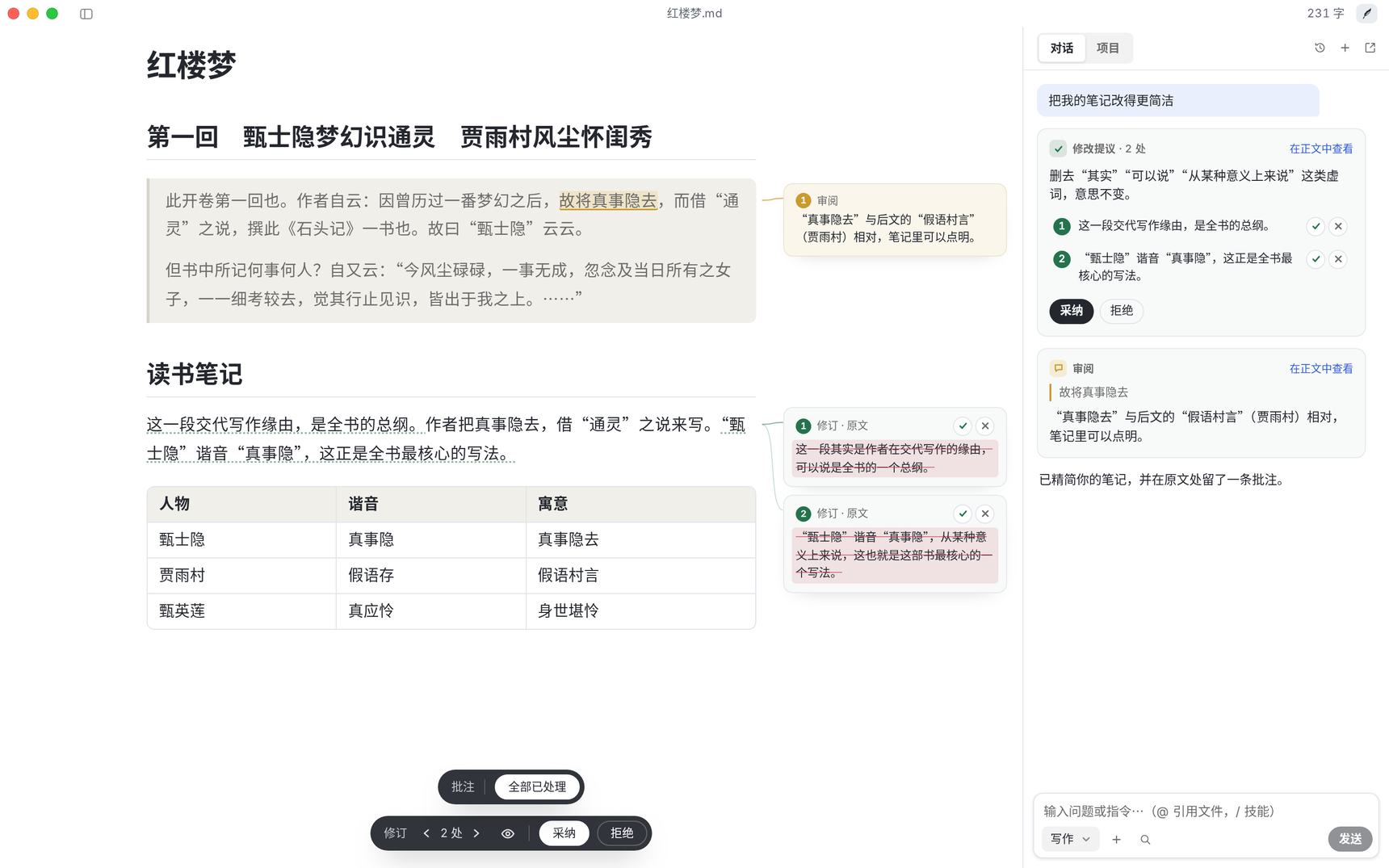
Task: Go to previous revision in bottom toolbar
Action: pyautogui.click(x=426, y=833)
